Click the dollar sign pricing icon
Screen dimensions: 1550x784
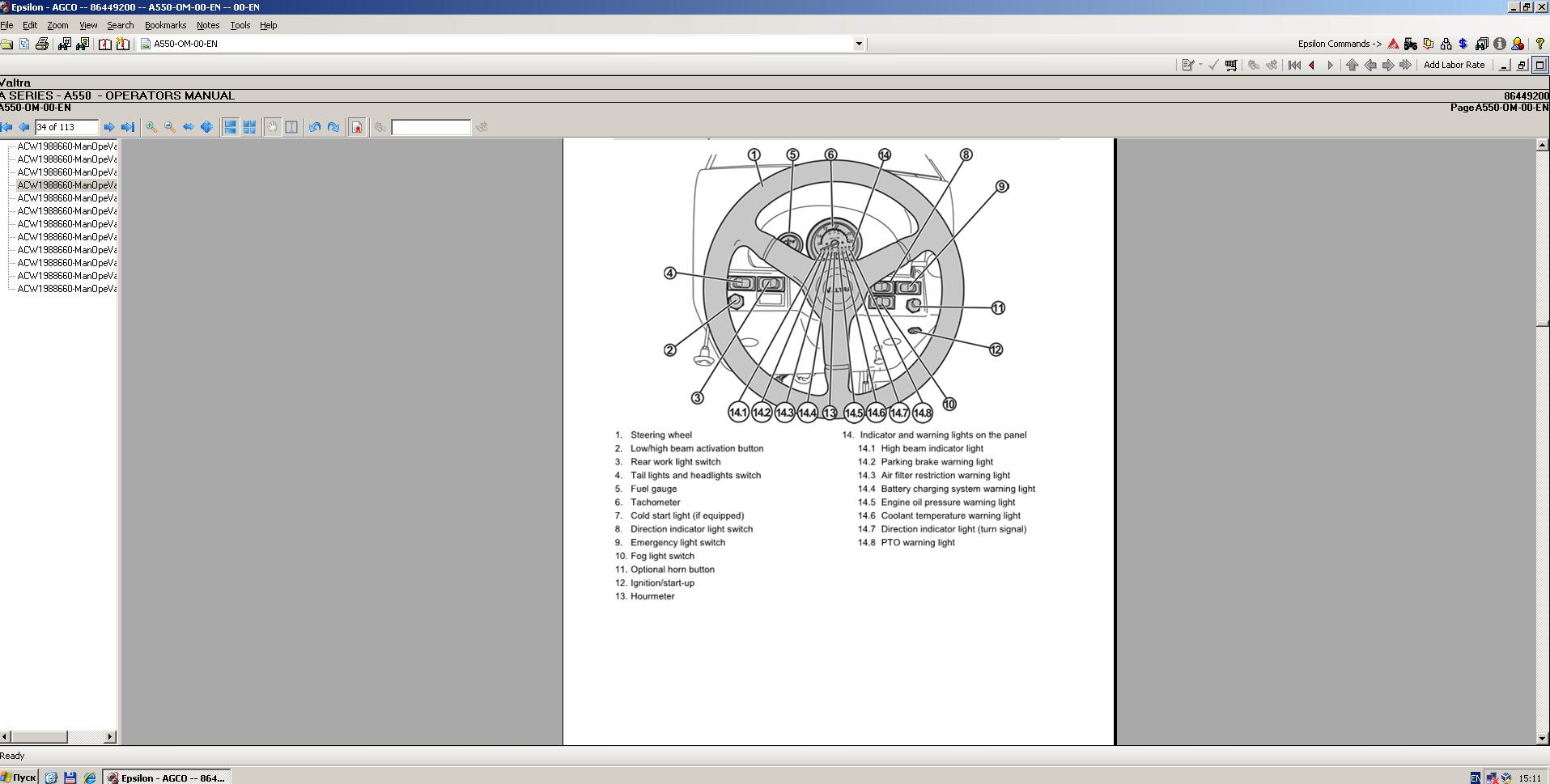pos(1463,44)
